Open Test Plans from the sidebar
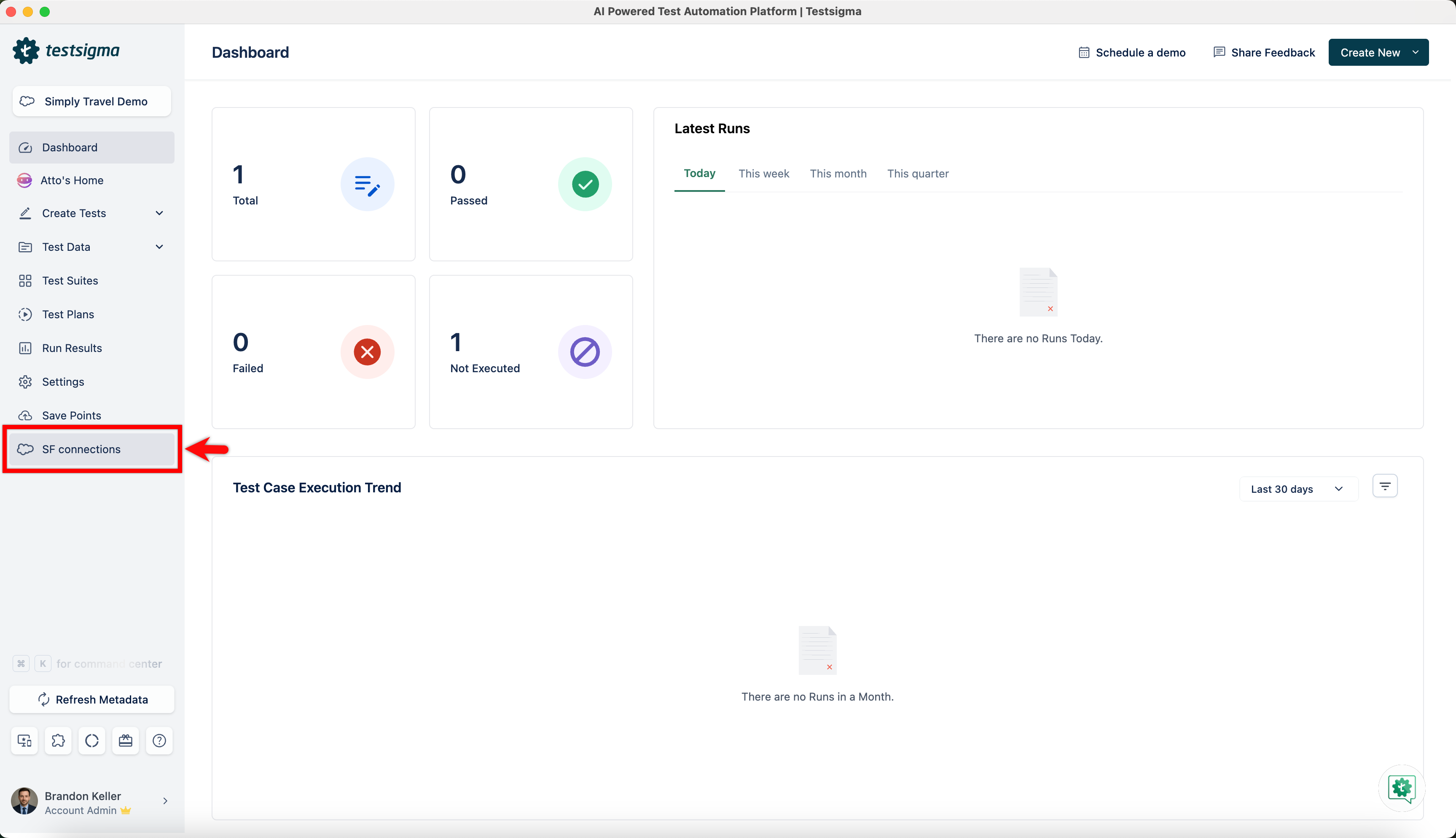 click(x=68, y=314)
